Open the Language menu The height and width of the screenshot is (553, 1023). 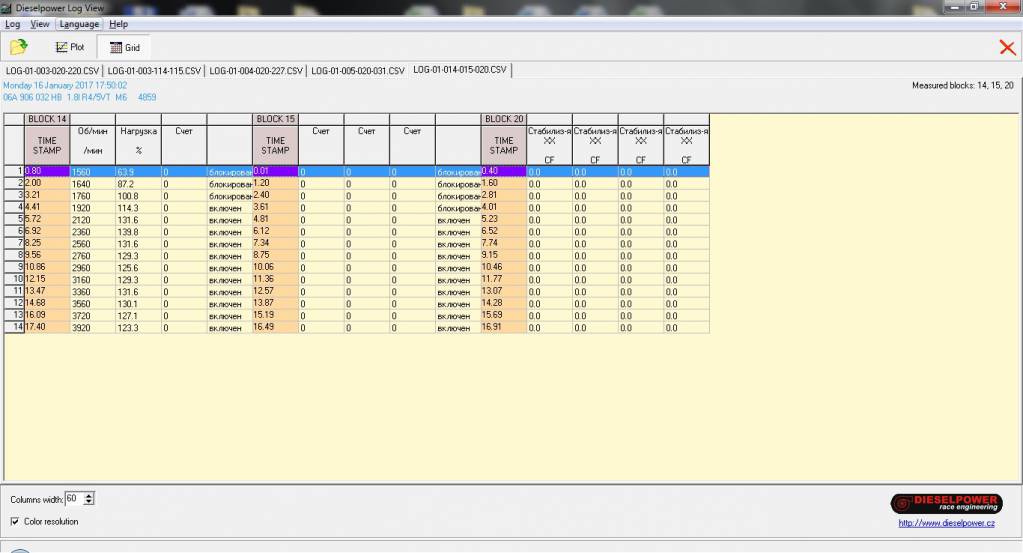(x=79, y=24)
